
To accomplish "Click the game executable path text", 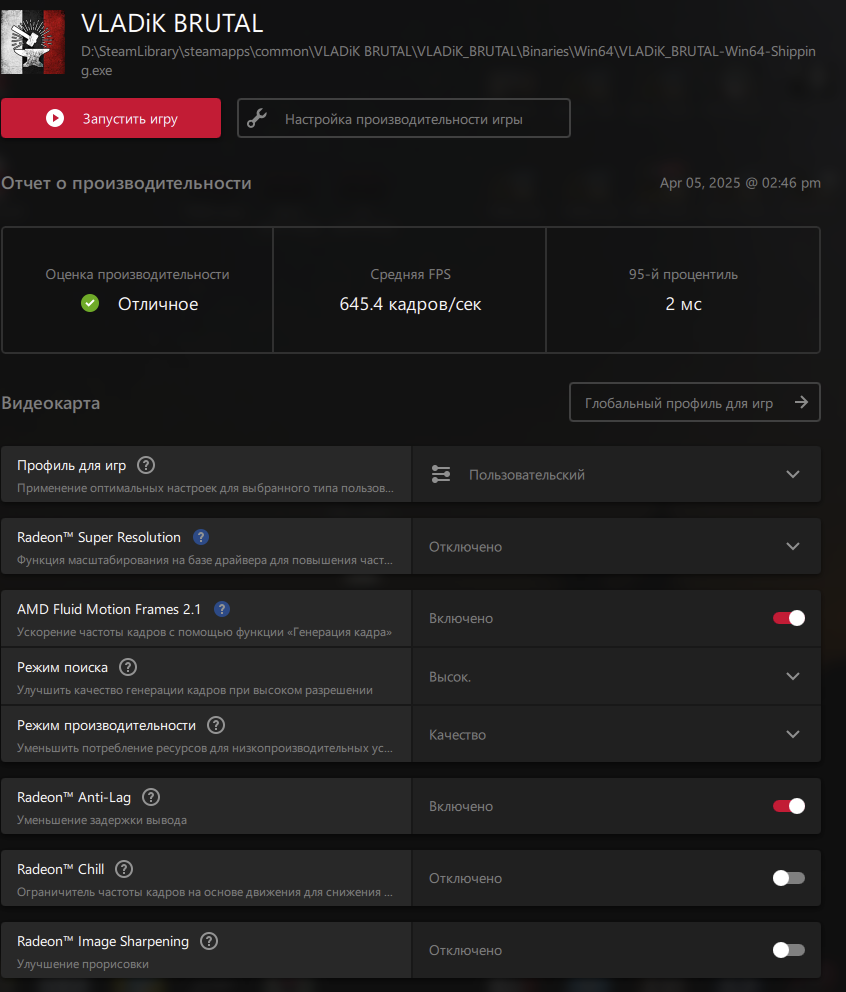I will (x=448, y=61).
